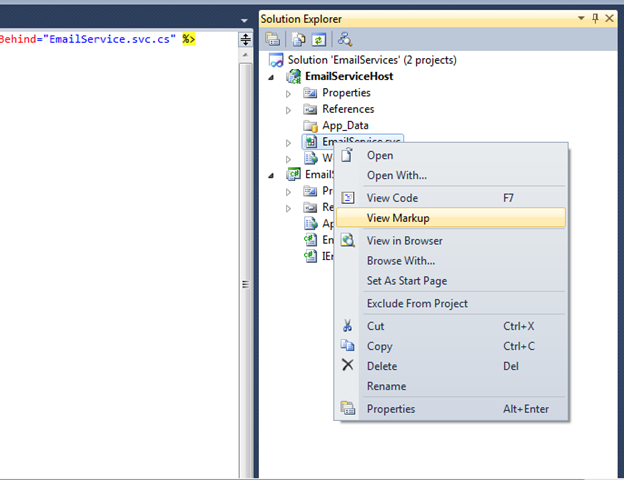This screenshot has width=624, height=480.
Task: Choose Browse With... menu entry
Action: click(x=451, y=261)
